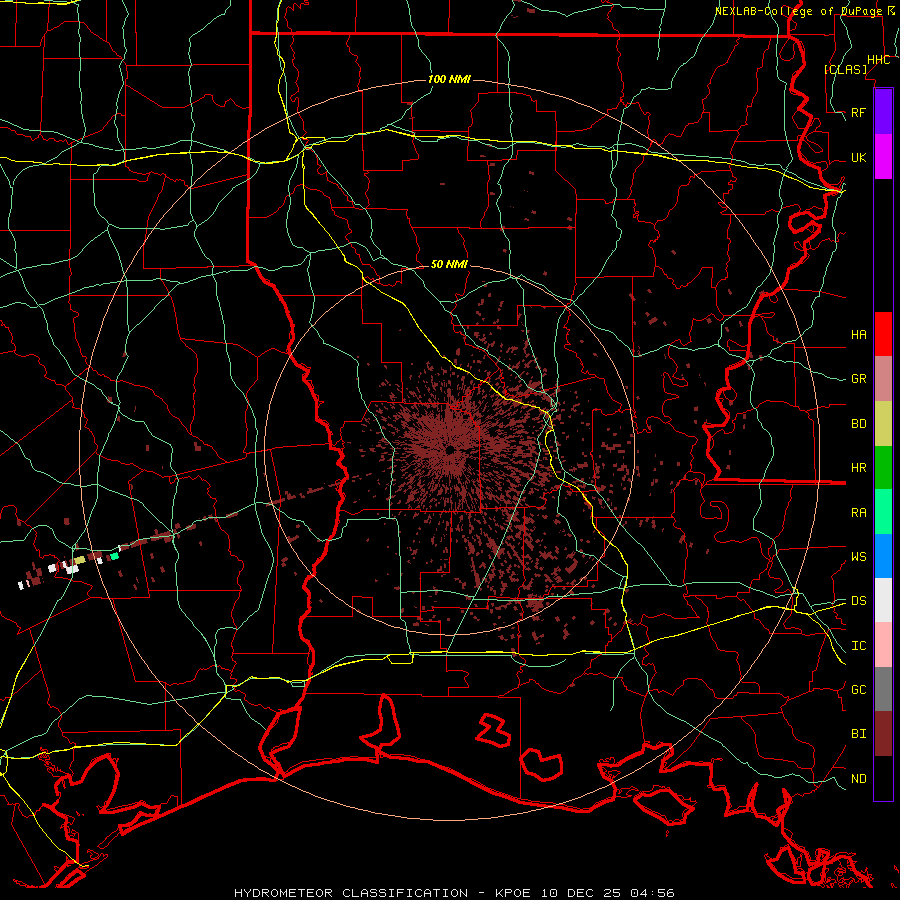Click the IC legend label
The width and height of the screenshot is (900, 900).
859,646
